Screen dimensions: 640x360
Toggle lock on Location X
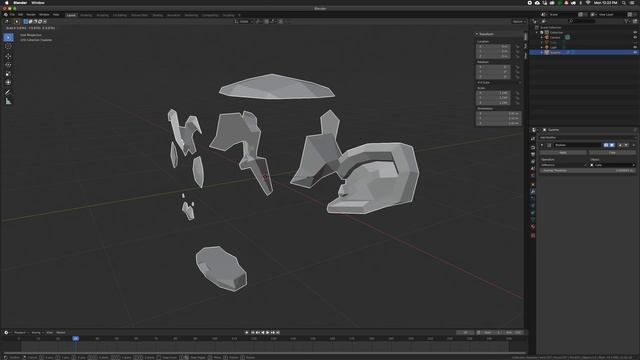517,47
